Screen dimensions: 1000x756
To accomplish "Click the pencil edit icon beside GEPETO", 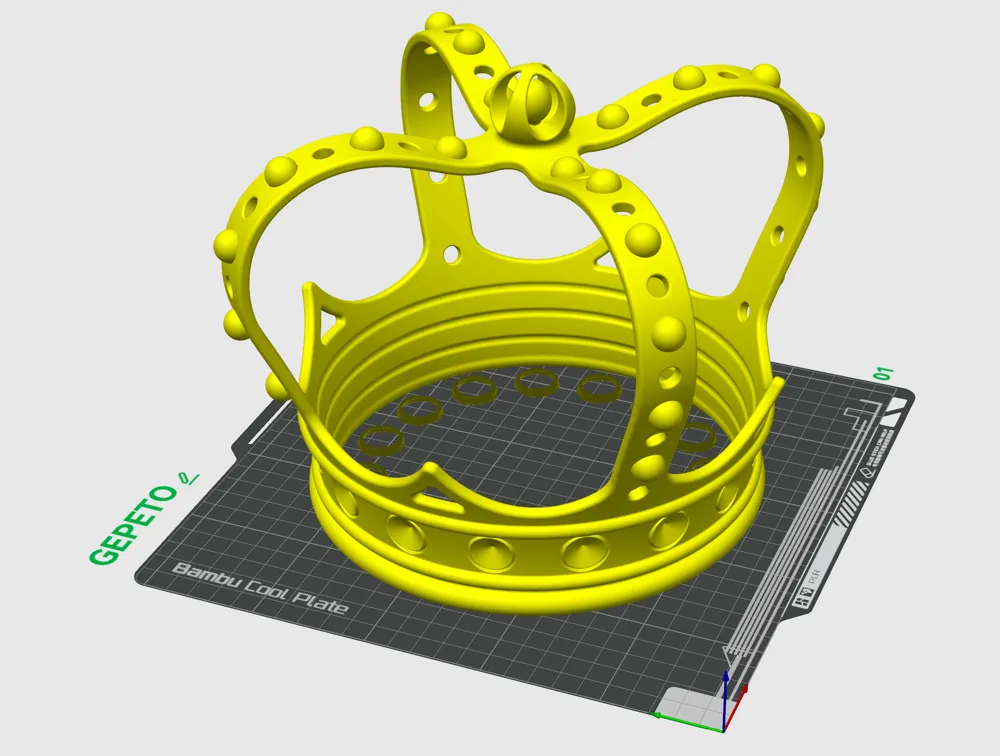I will (189, 477).
